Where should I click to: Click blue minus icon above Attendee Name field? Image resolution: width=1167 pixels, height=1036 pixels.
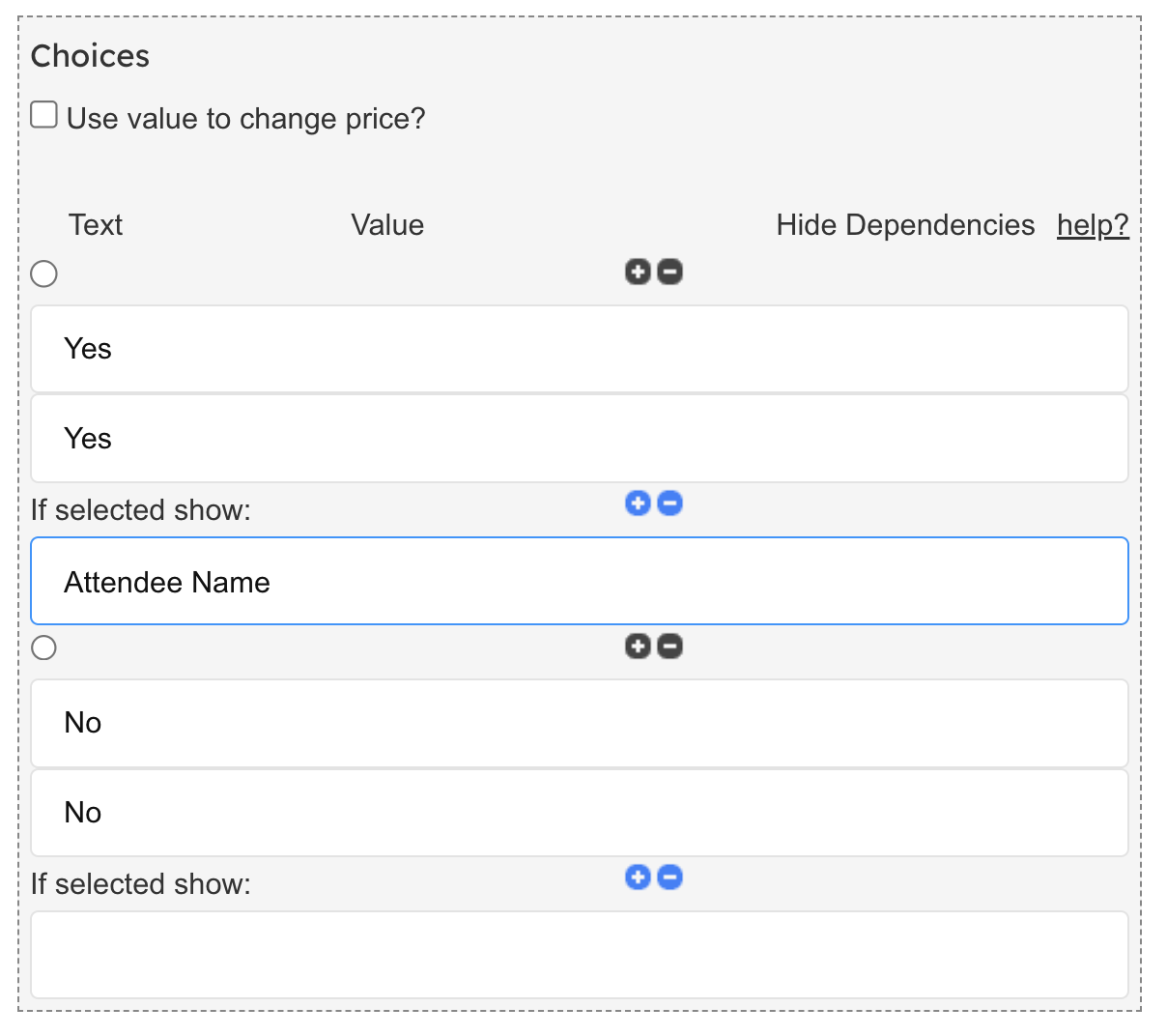coord(669,503)
